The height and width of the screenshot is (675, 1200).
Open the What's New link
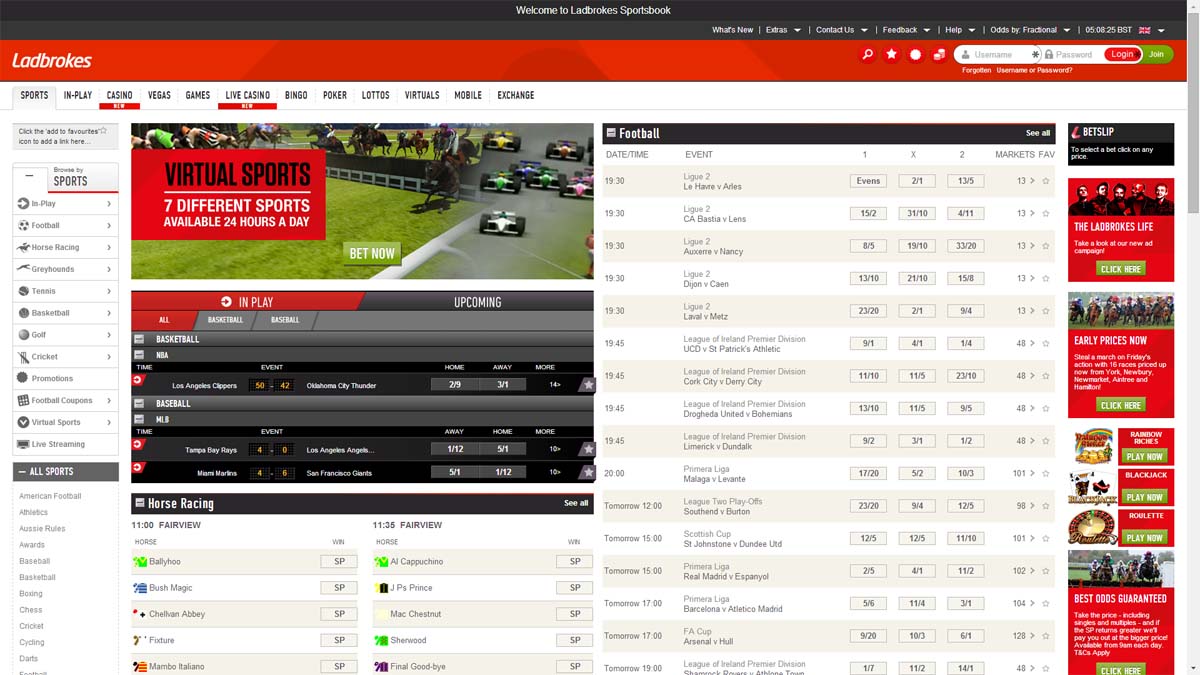732,30
